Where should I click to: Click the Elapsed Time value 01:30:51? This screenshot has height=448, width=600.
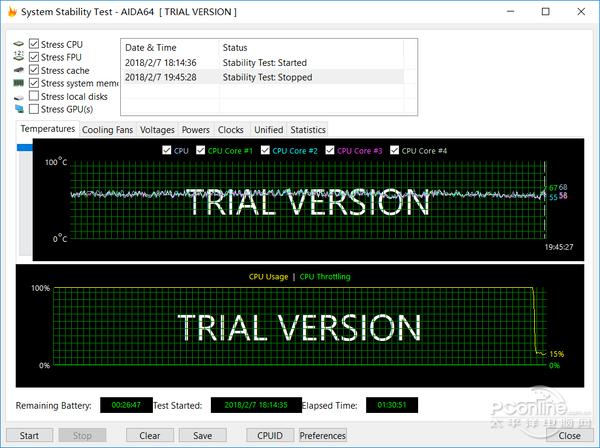(x=392, y=405)
